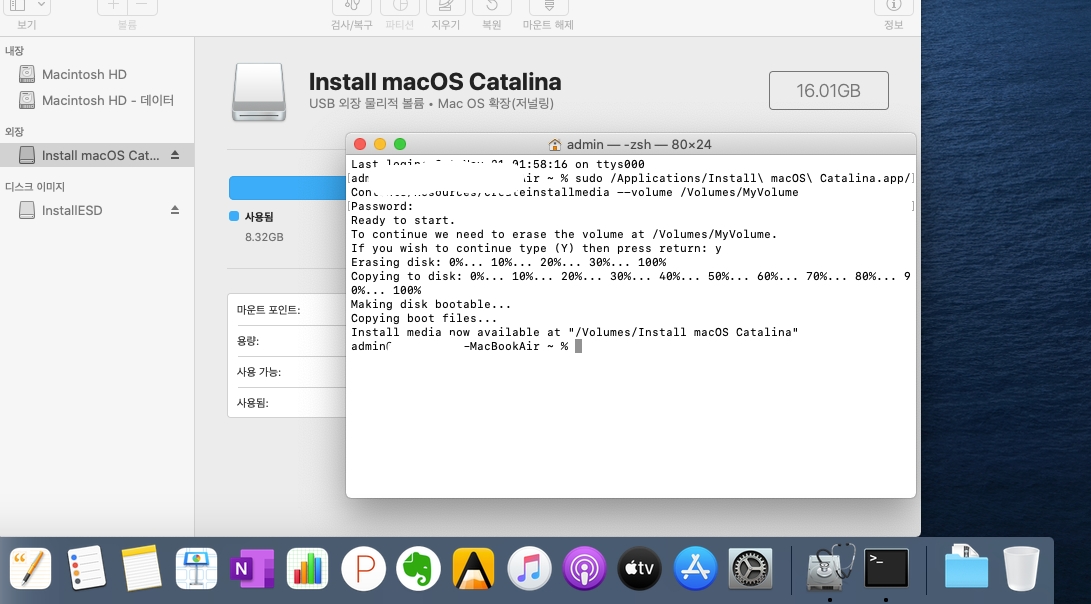Open the Partition tool
Viewport: 1091px width, 604px height.
tap(400, 6)
